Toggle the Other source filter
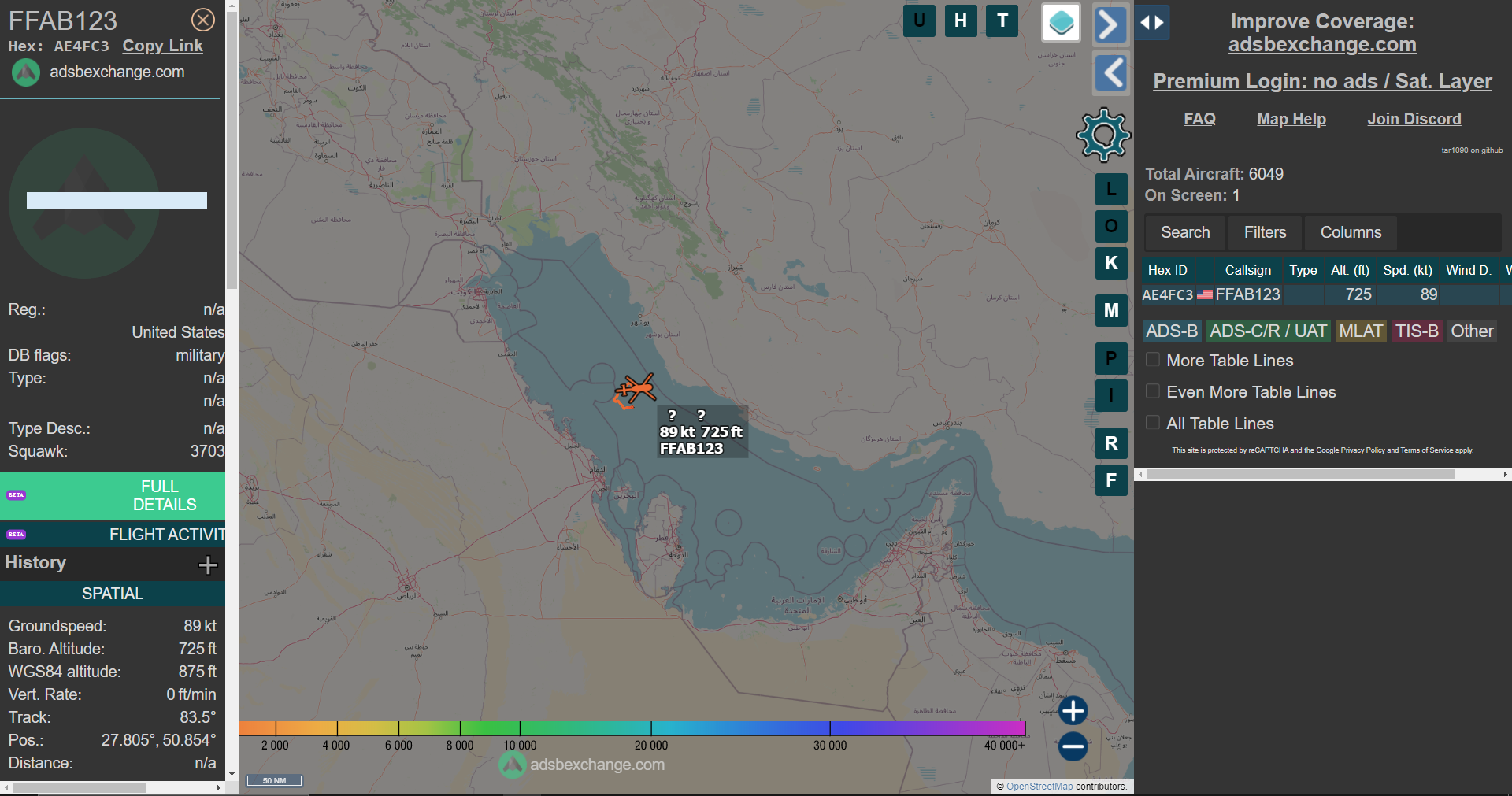This screenshot has width=1512, height=796. pyautogui.click(x=1472, y=331)
